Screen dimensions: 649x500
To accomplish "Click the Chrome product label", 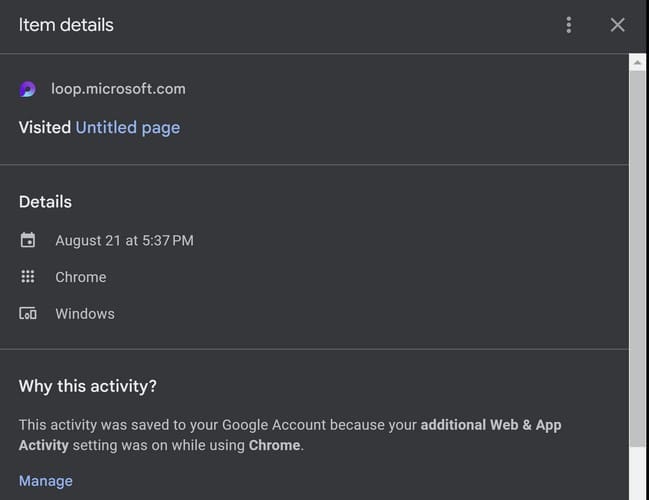I will 80,277.
